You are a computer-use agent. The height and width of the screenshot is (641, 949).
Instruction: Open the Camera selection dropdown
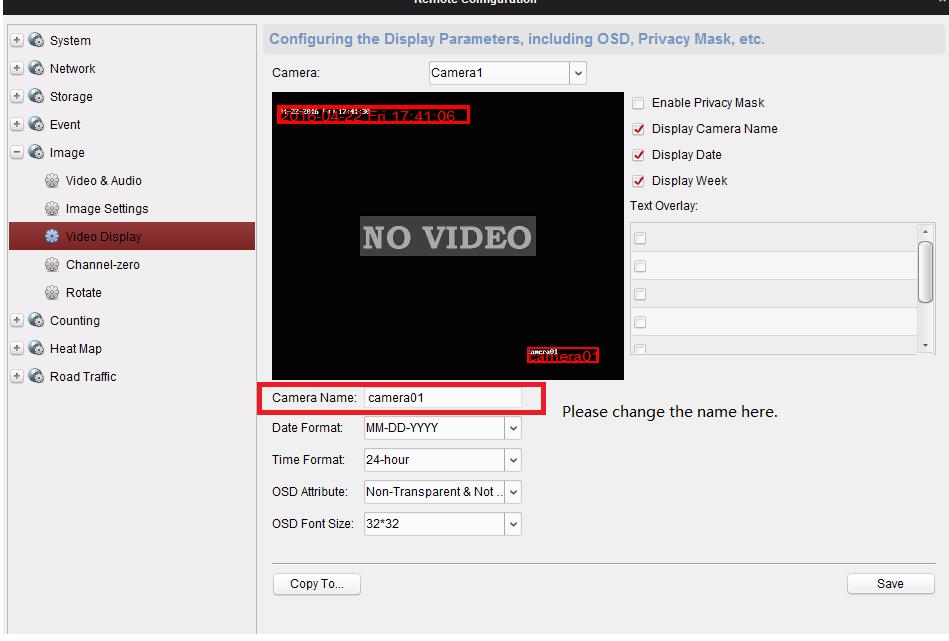tap(577, 73)
